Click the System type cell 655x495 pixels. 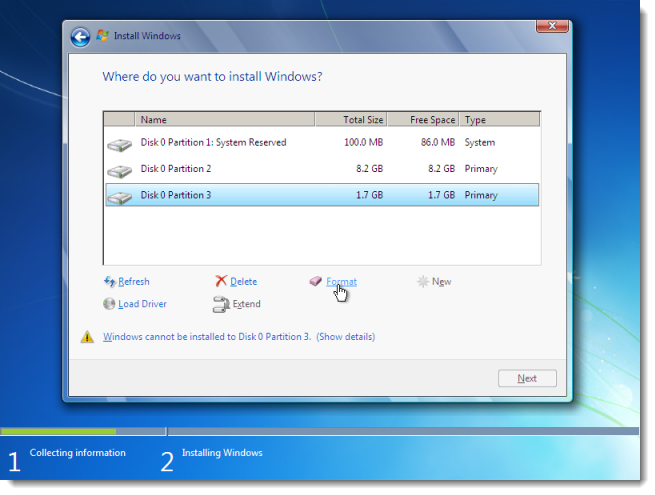[x=480, y=142]
